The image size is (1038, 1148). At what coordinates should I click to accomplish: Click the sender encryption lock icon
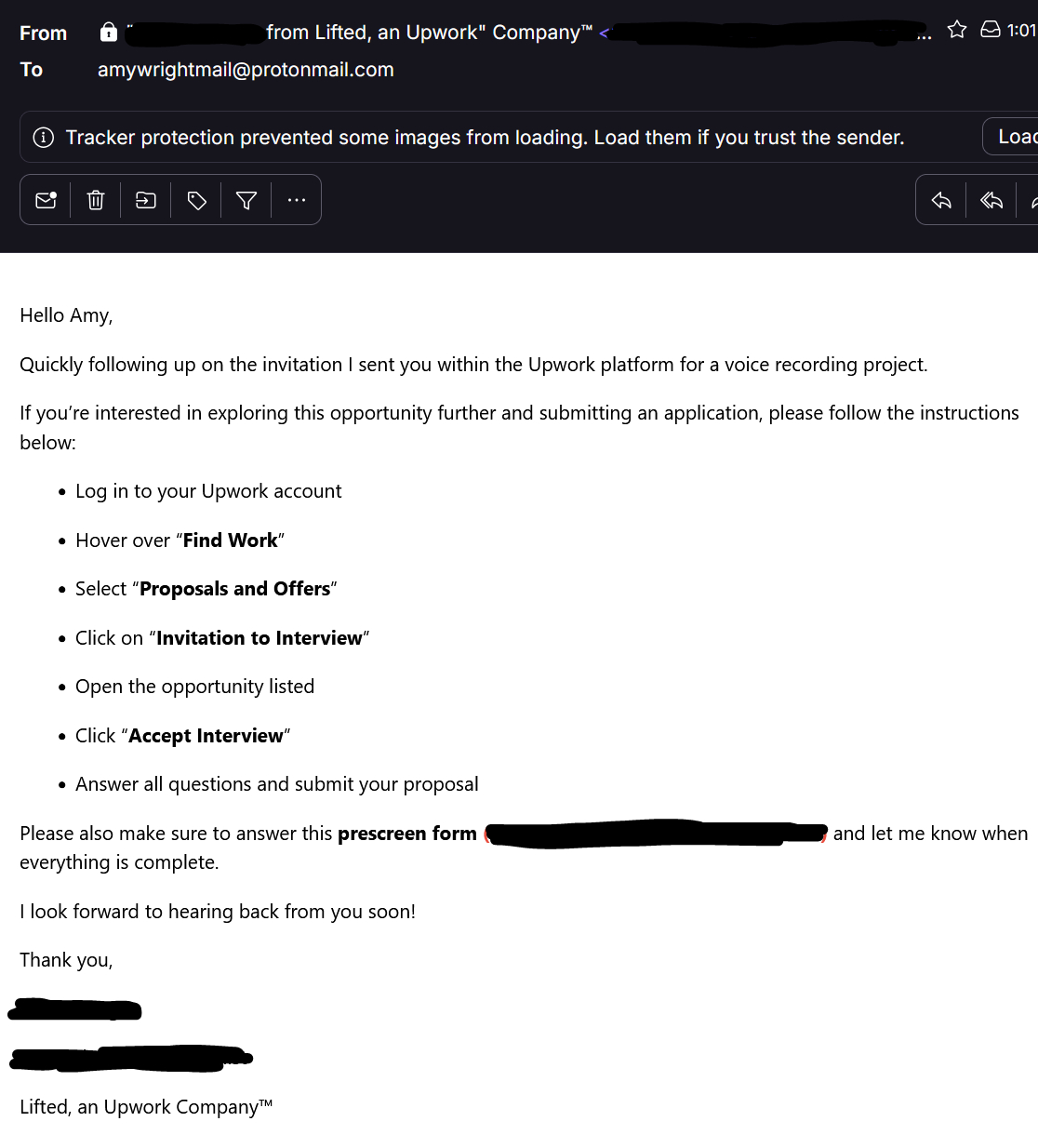click(x=109, y=33)
